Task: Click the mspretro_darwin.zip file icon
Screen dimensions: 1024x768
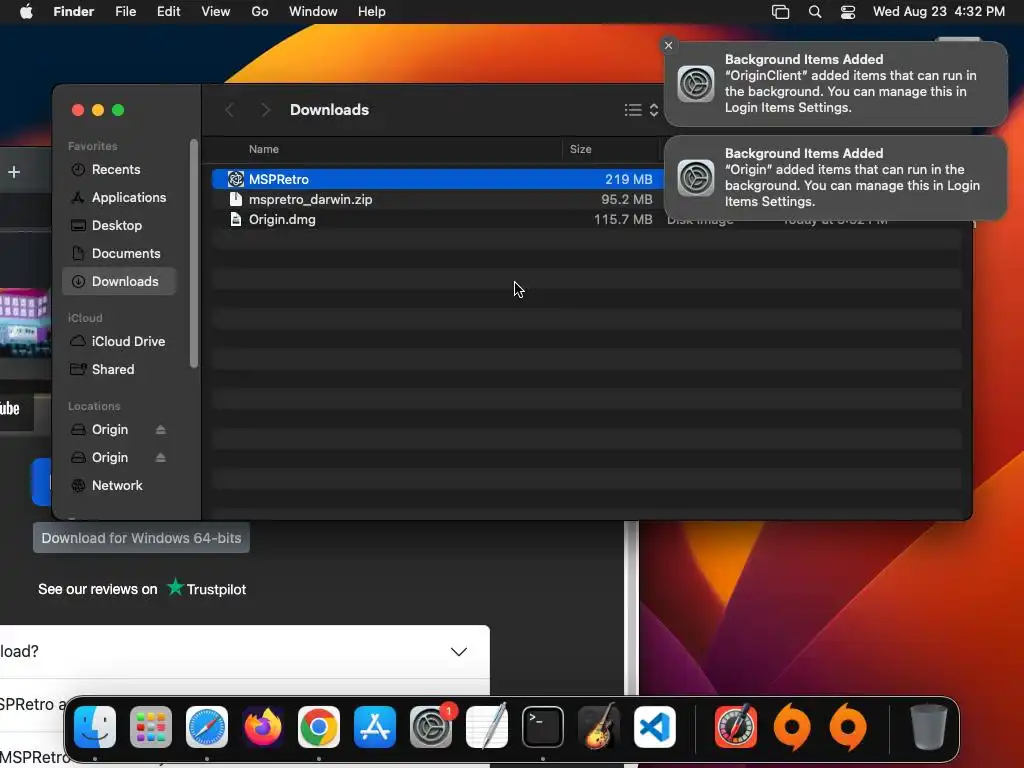Action: [x=236, y=199]
